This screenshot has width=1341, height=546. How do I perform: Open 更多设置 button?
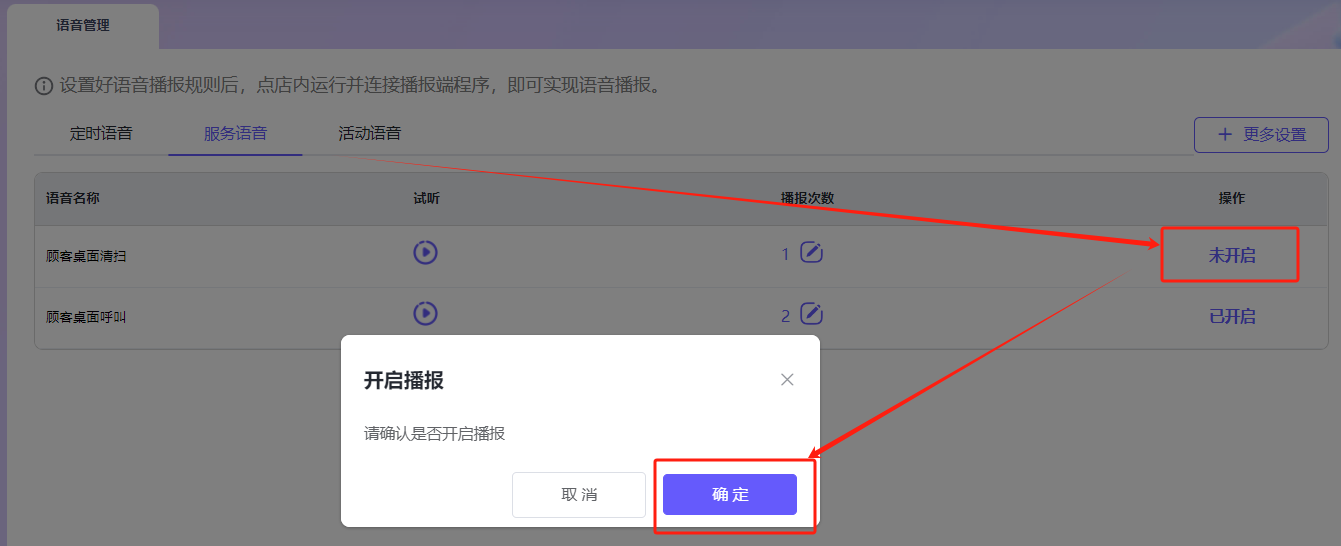click(1261, 135)
